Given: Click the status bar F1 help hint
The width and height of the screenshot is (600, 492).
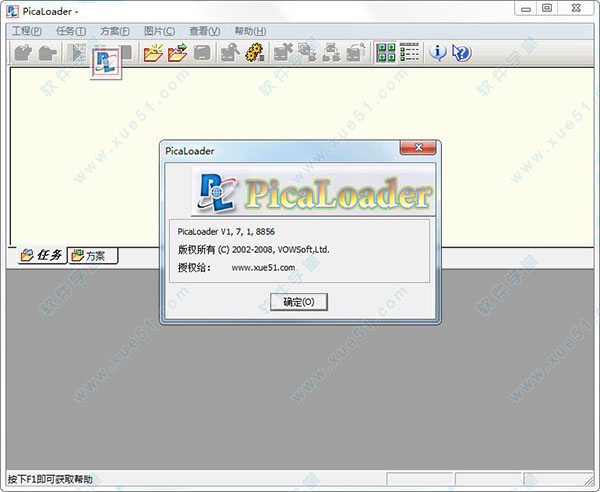Looking at the screenshot, I should click(x=50, y=479).
